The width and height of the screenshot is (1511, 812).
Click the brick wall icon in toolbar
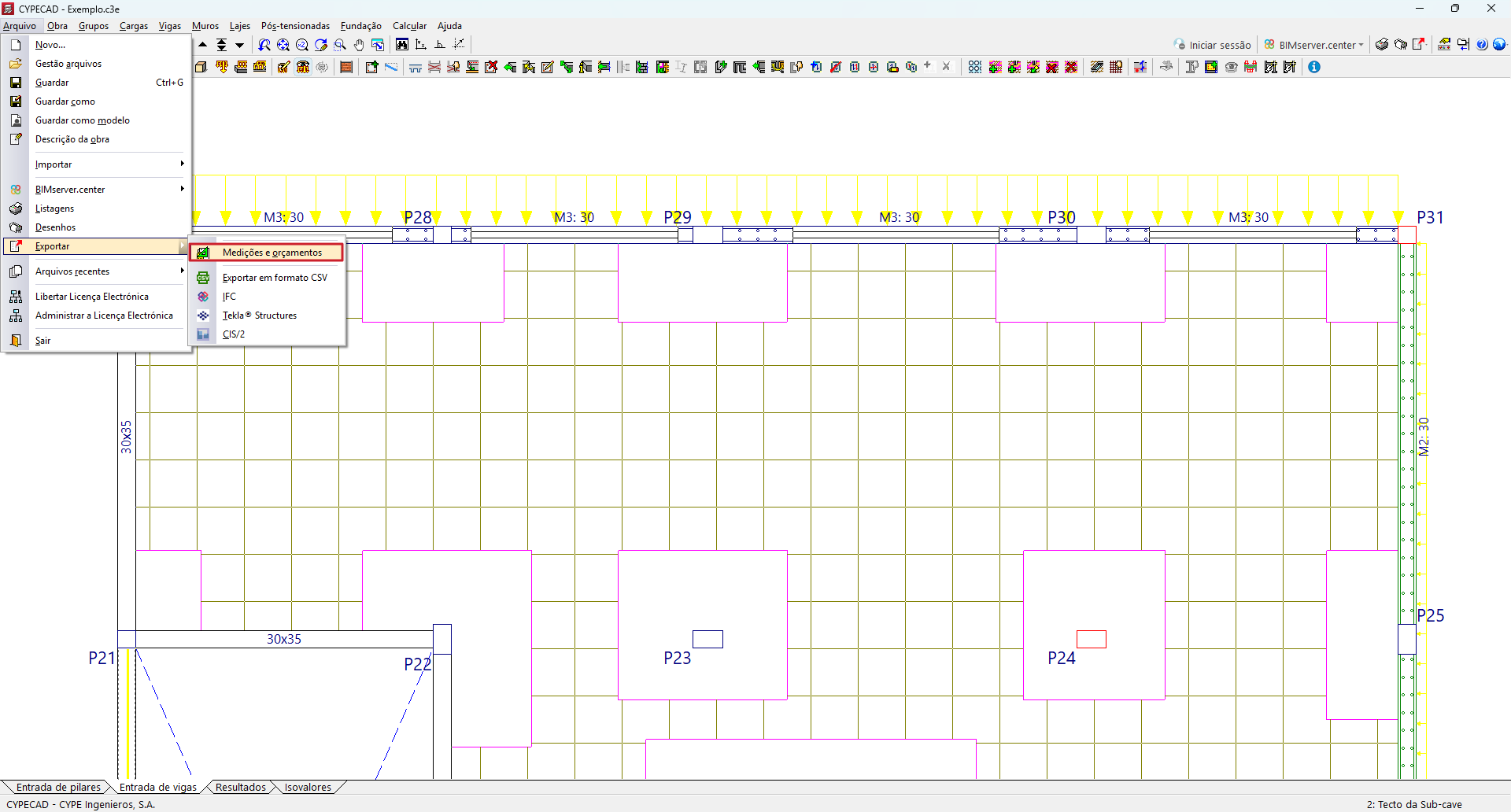346,67
